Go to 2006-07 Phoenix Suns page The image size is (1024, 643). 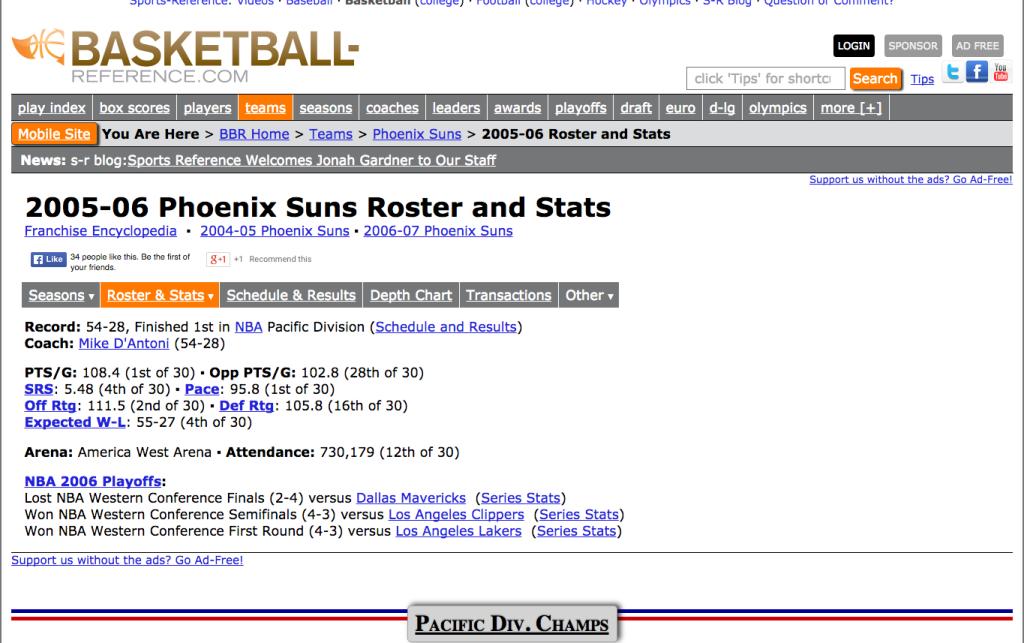click(x=438, y=230)
